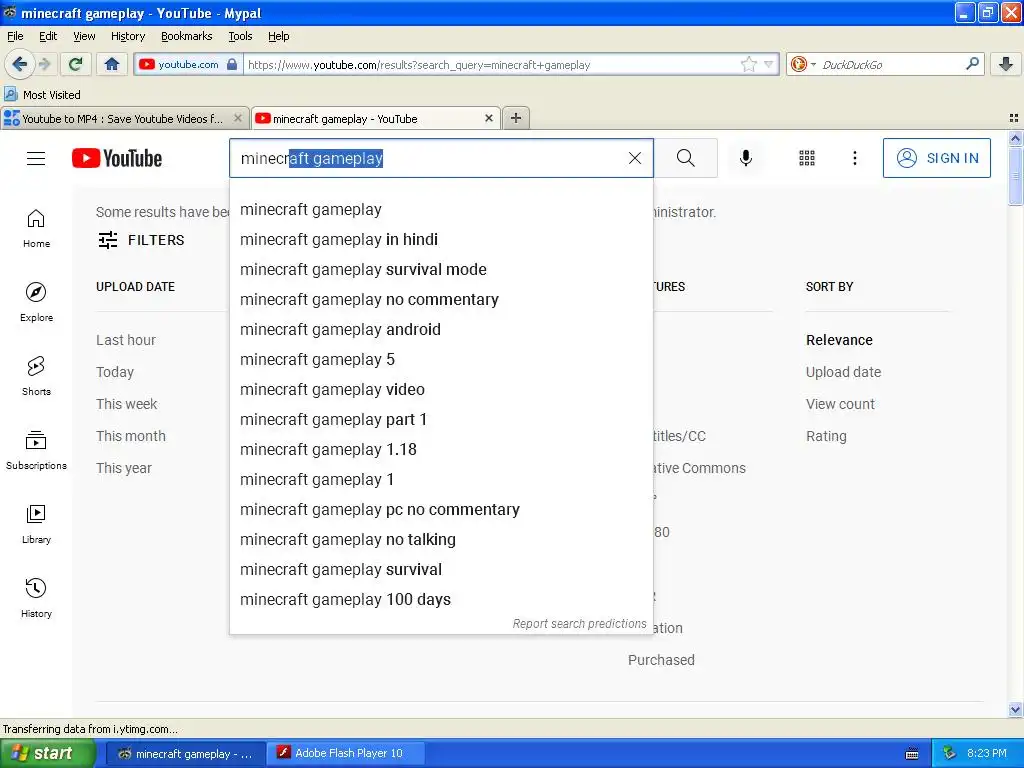The image size is (1024, 768).
Task: Open Shorts in the sidebar
Action: (36, 376)
